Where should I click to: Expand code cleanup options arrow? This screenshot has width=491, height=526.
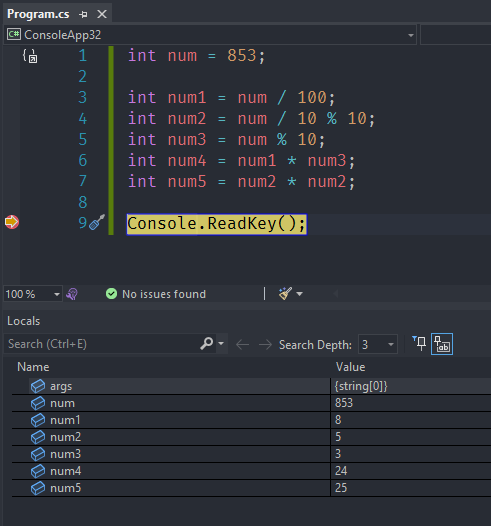point(299,294)
